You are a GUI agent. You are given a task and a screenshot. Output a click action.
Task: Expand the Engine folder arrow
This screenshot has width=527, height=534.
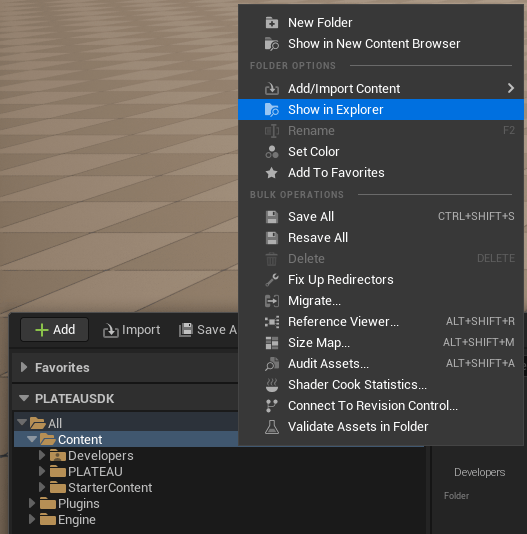(x=32, y=519)
